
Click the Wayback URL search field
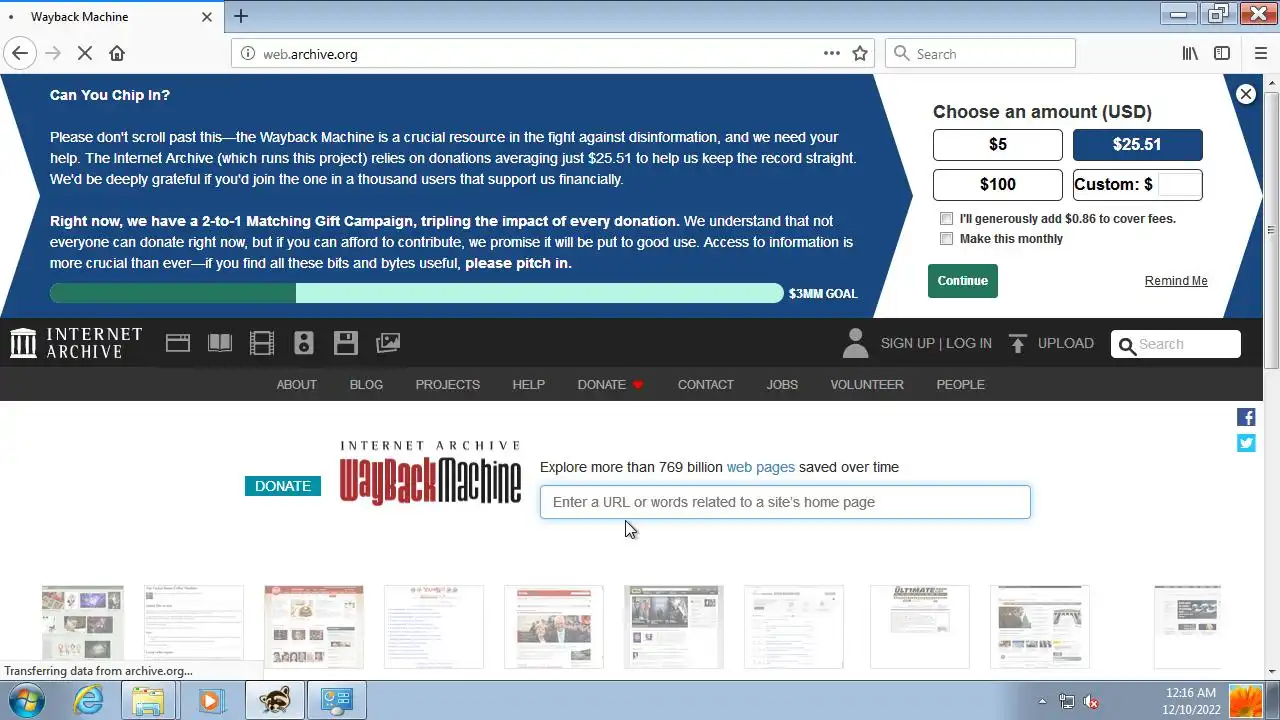point(785,502)
